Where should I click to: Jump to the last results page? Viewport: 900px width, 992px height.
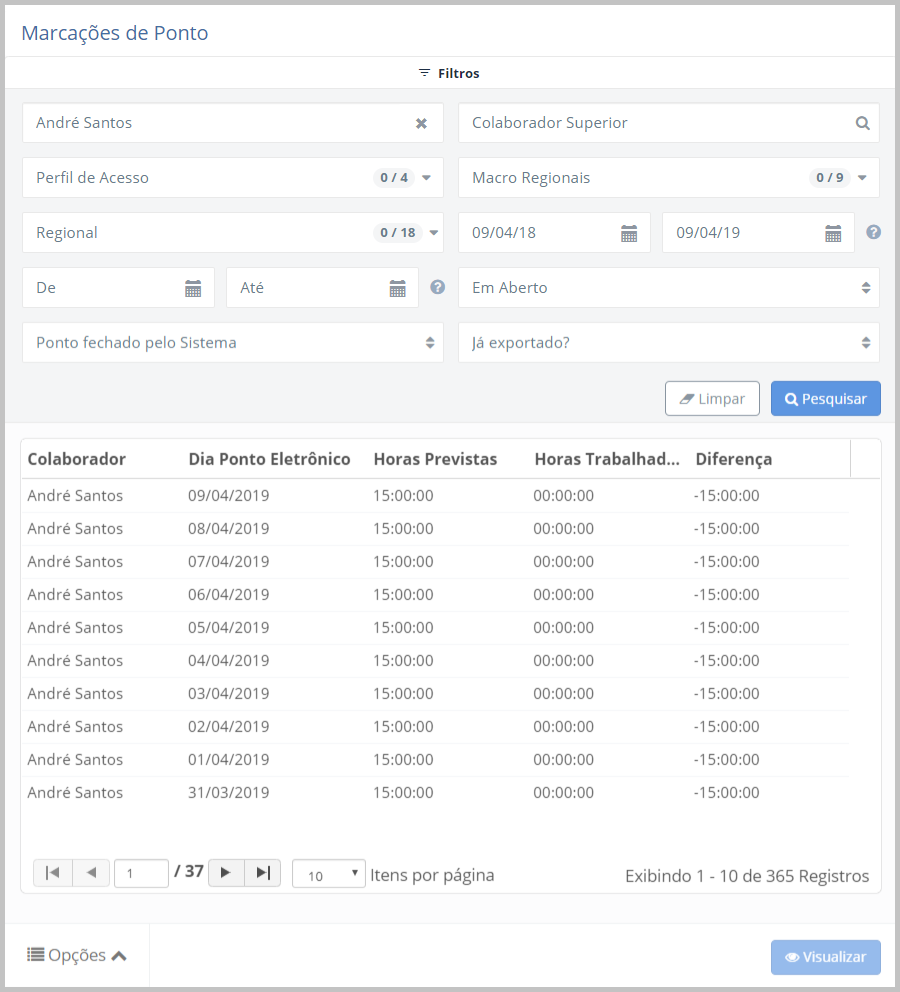(x=262, y=873)
